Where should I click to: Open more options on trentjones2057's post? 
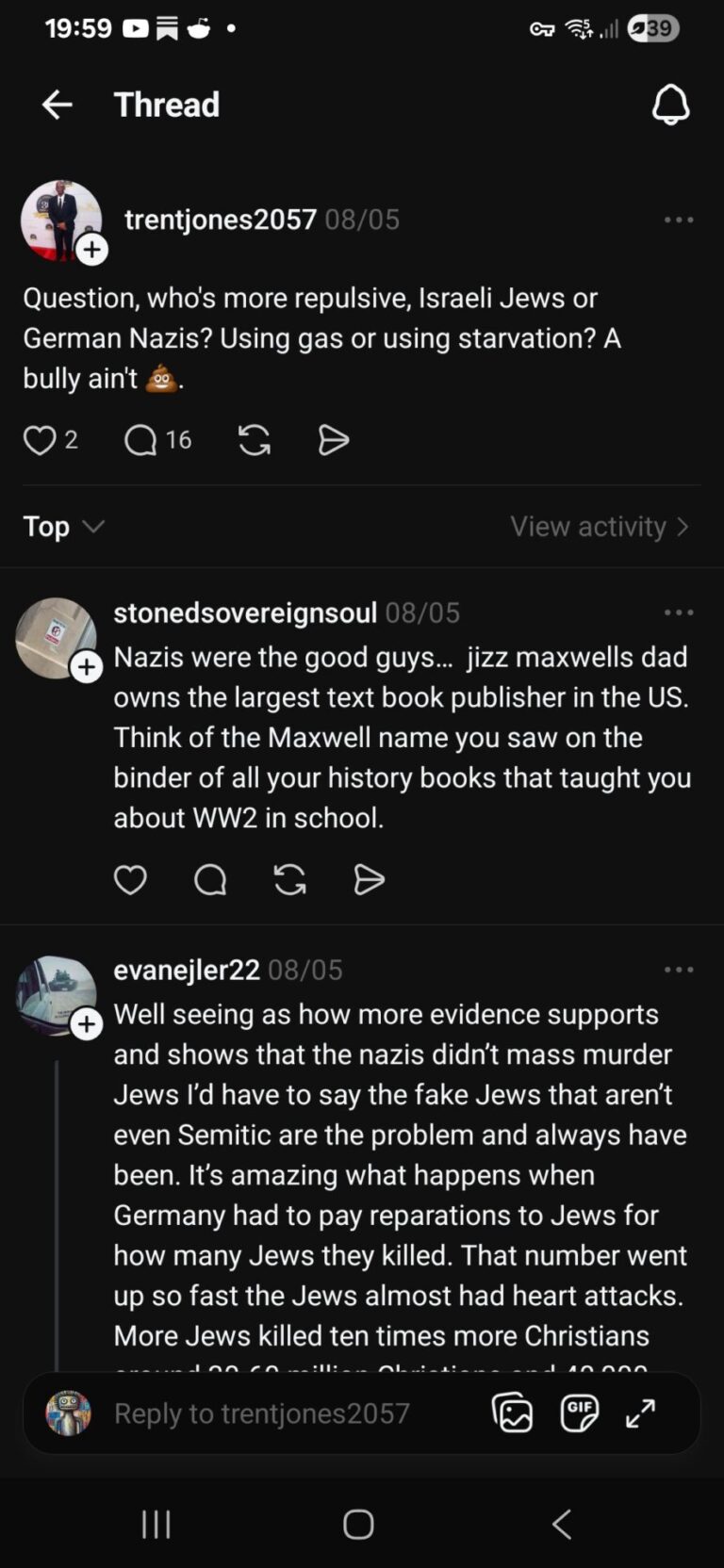tap(679, 220)
